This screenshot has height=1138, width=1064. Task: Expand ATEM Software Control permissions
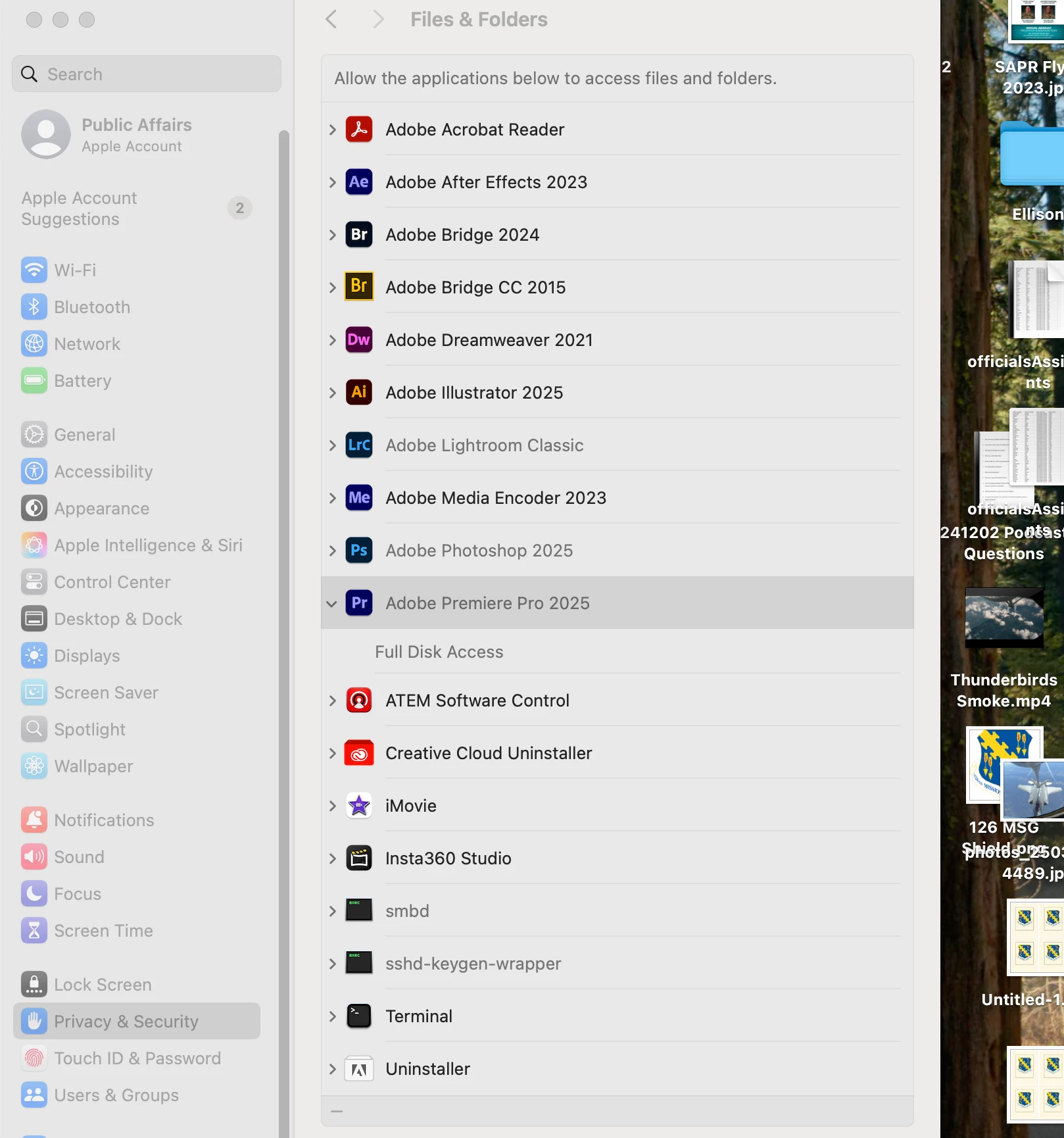[x=332, y=701]
